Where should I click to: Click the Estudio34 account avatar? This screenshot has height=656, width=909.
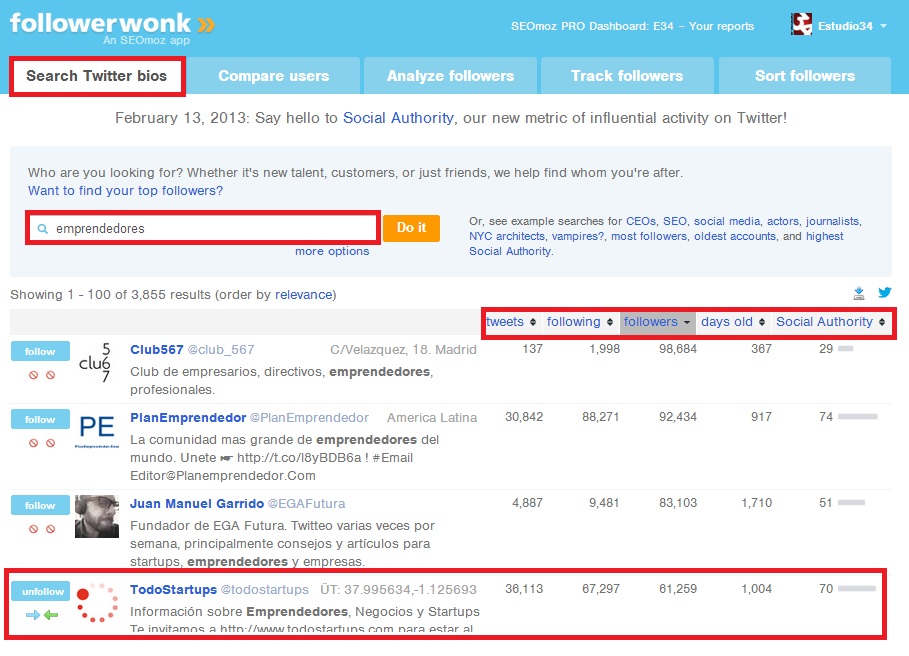pos(801,25)
